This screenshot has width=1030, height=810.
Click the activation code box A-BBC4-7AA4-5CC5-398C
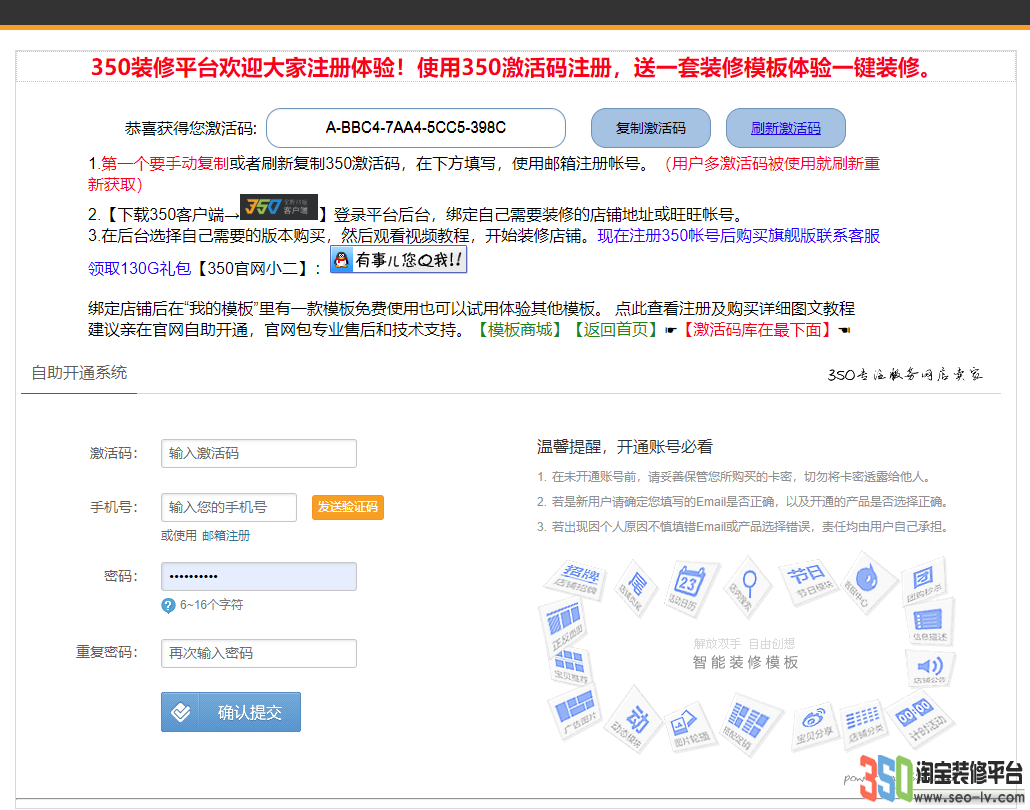pos(416,128)
